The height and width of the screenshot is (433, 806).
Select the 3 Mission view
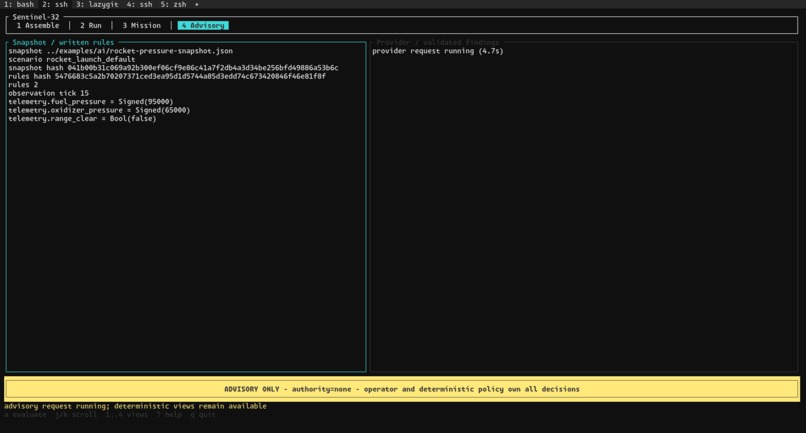141,25
